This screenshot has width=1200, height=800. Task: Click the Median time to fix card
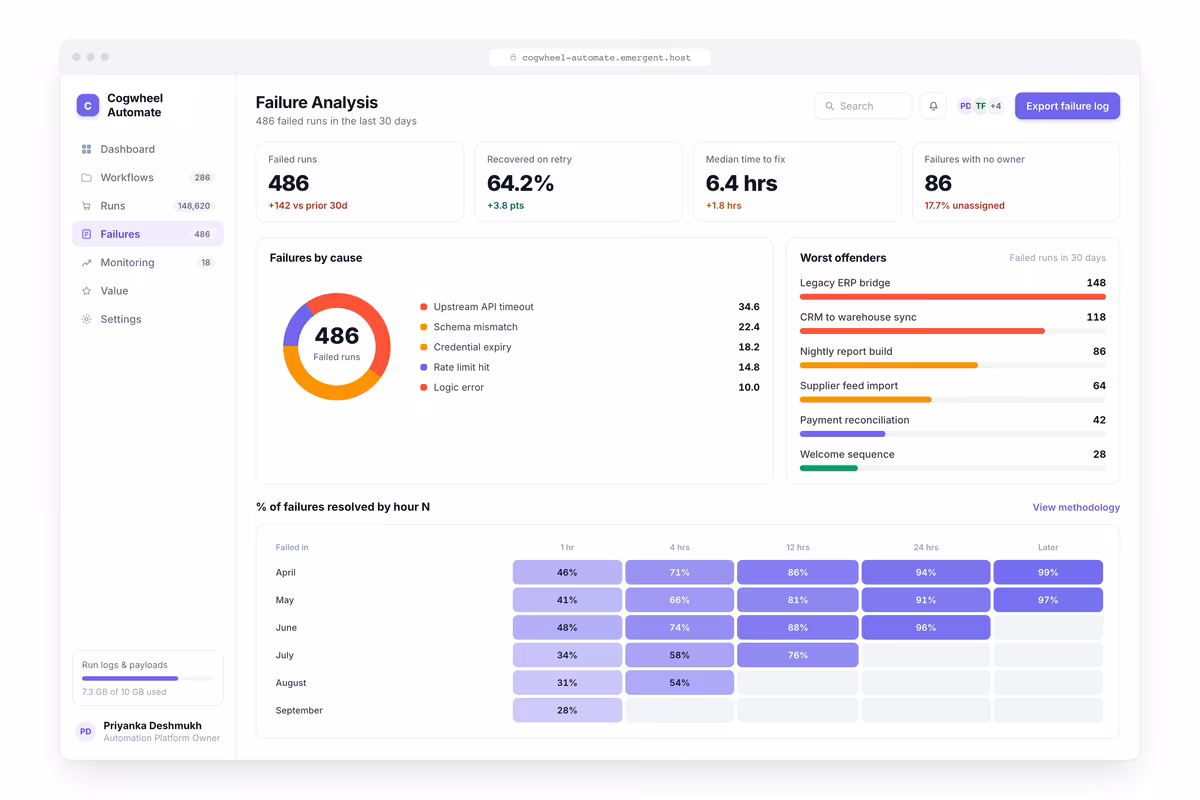tap(797, 182)
